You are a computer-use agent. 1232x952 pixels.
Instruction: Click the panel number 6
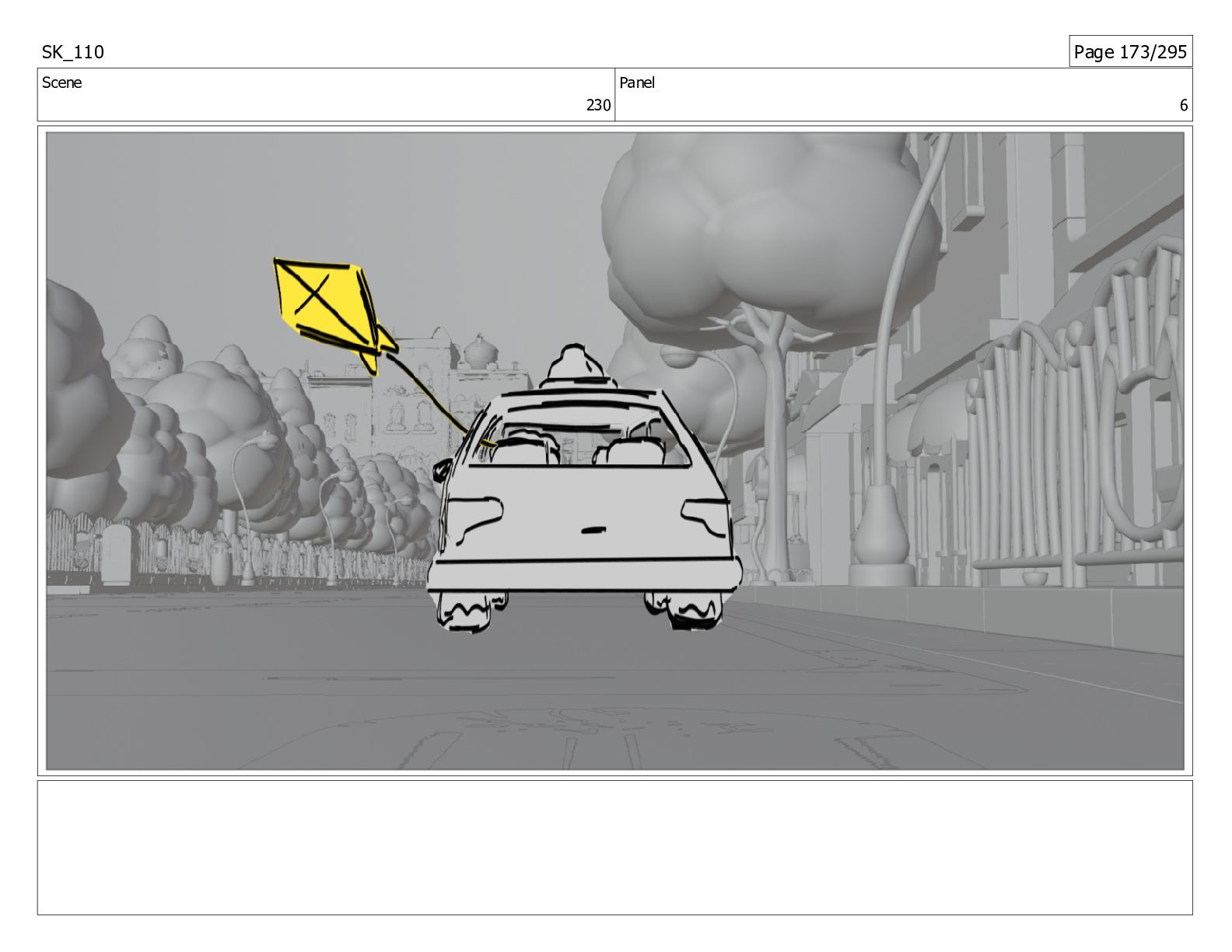(1184, 105)
